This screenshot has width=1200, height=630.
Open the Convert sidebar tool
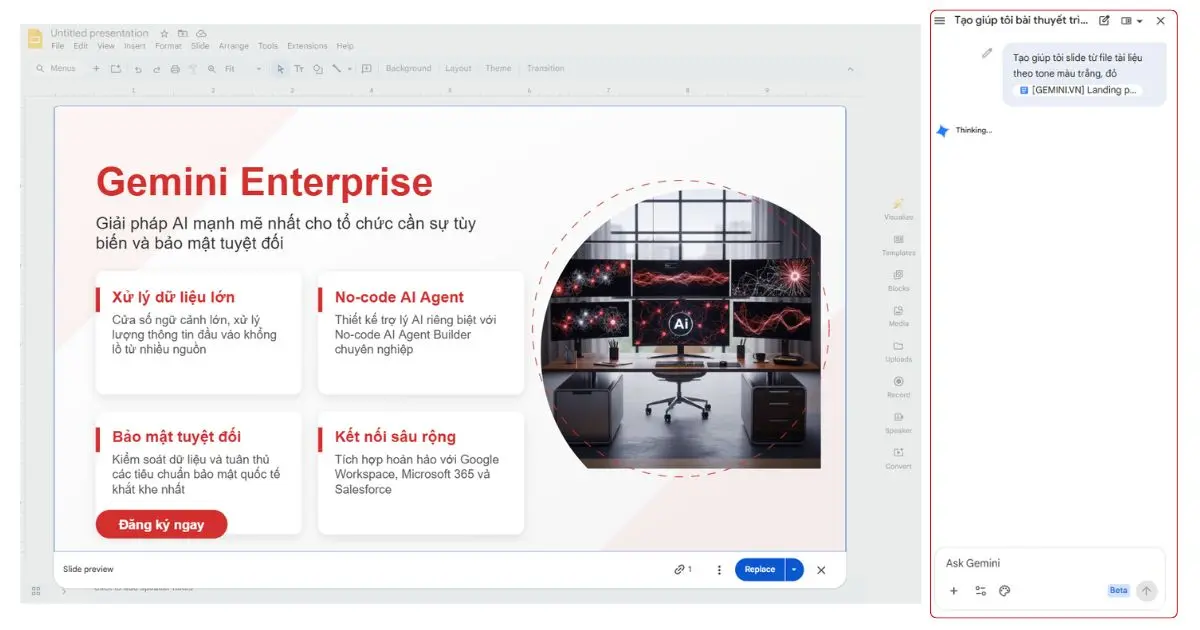coord(898,458)
